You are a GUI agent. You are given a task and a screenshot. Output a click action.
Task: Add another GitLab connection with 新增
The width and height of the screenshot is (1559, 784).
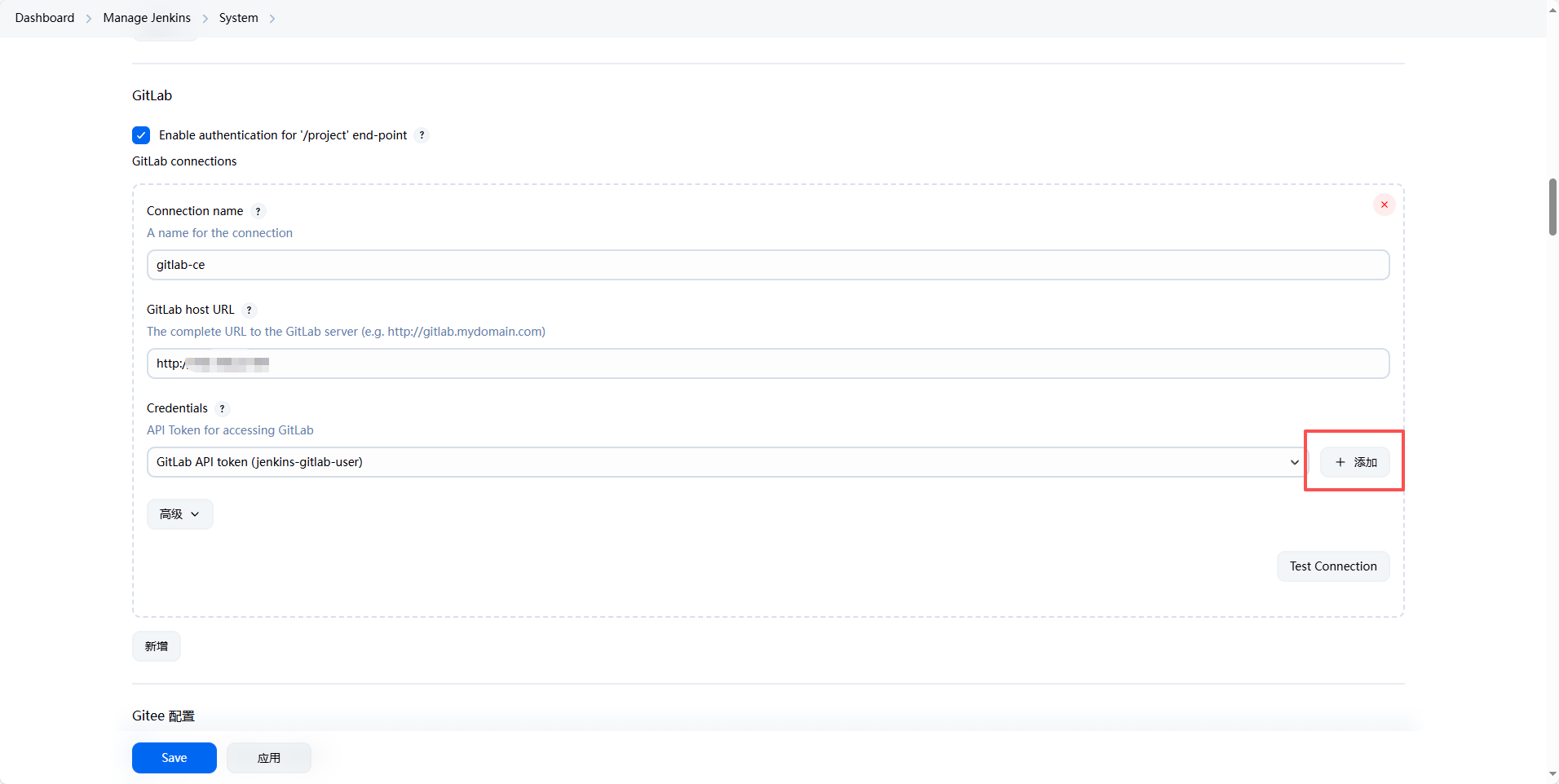[157, 646]
